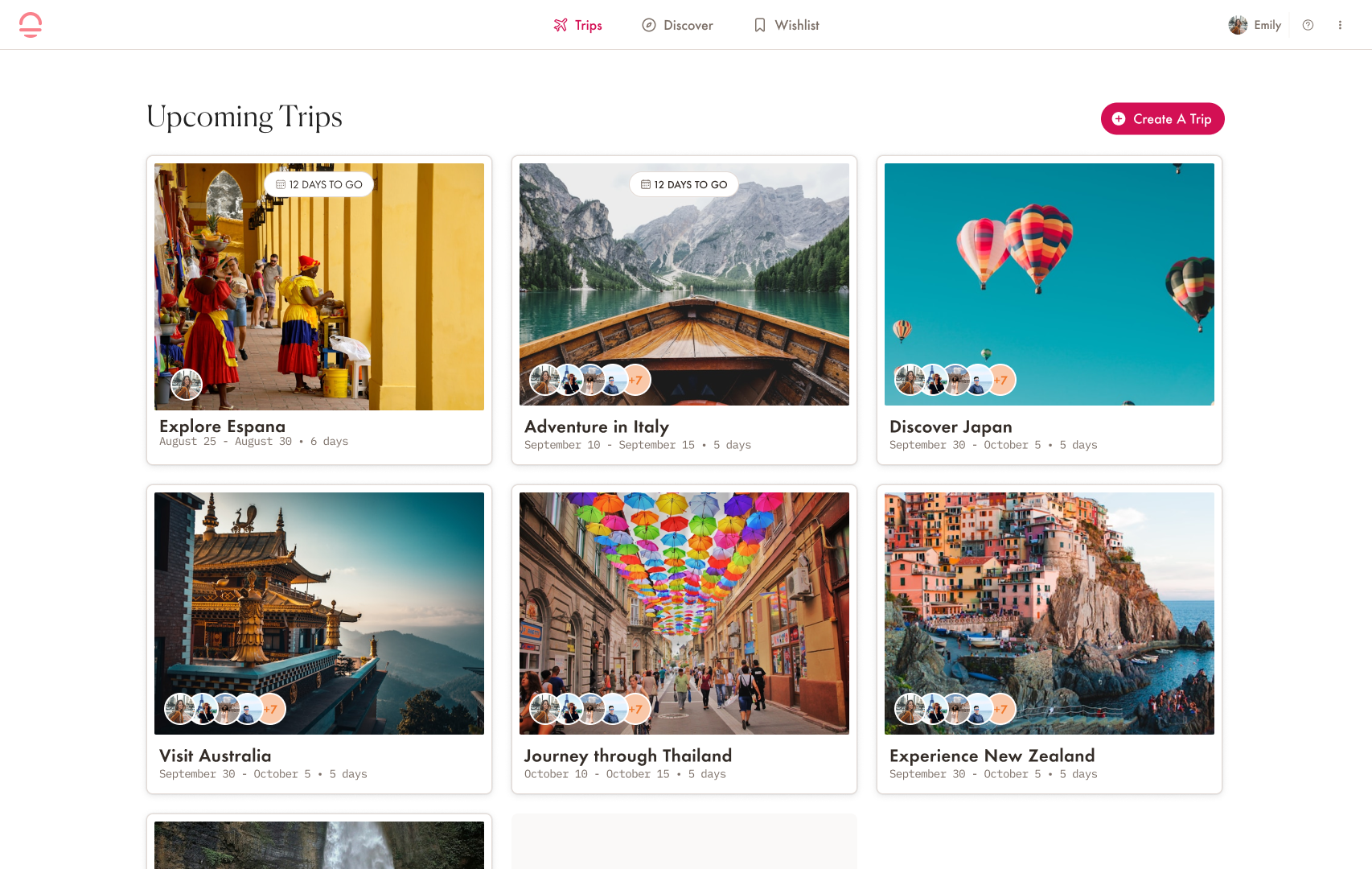Open the Adventure in Italy title
This screenshot has height=869, width=1372.
[x=597, y=426]
